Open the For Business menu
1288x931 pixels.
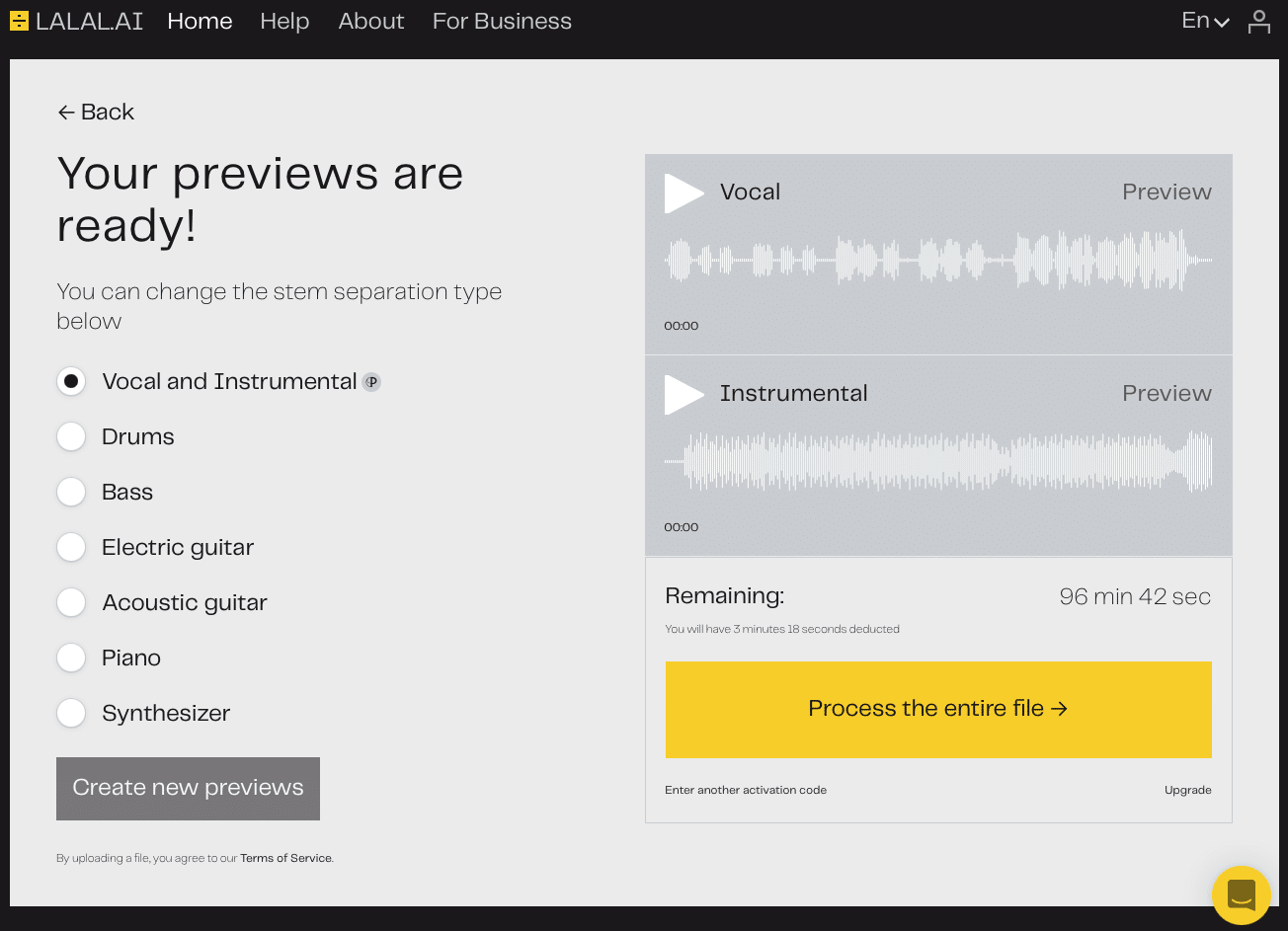502,21
